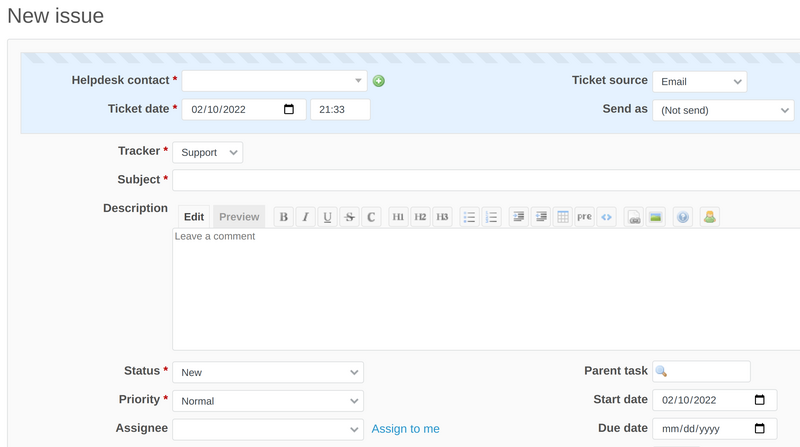Open the Due date calendar picker

pos(759,429)
